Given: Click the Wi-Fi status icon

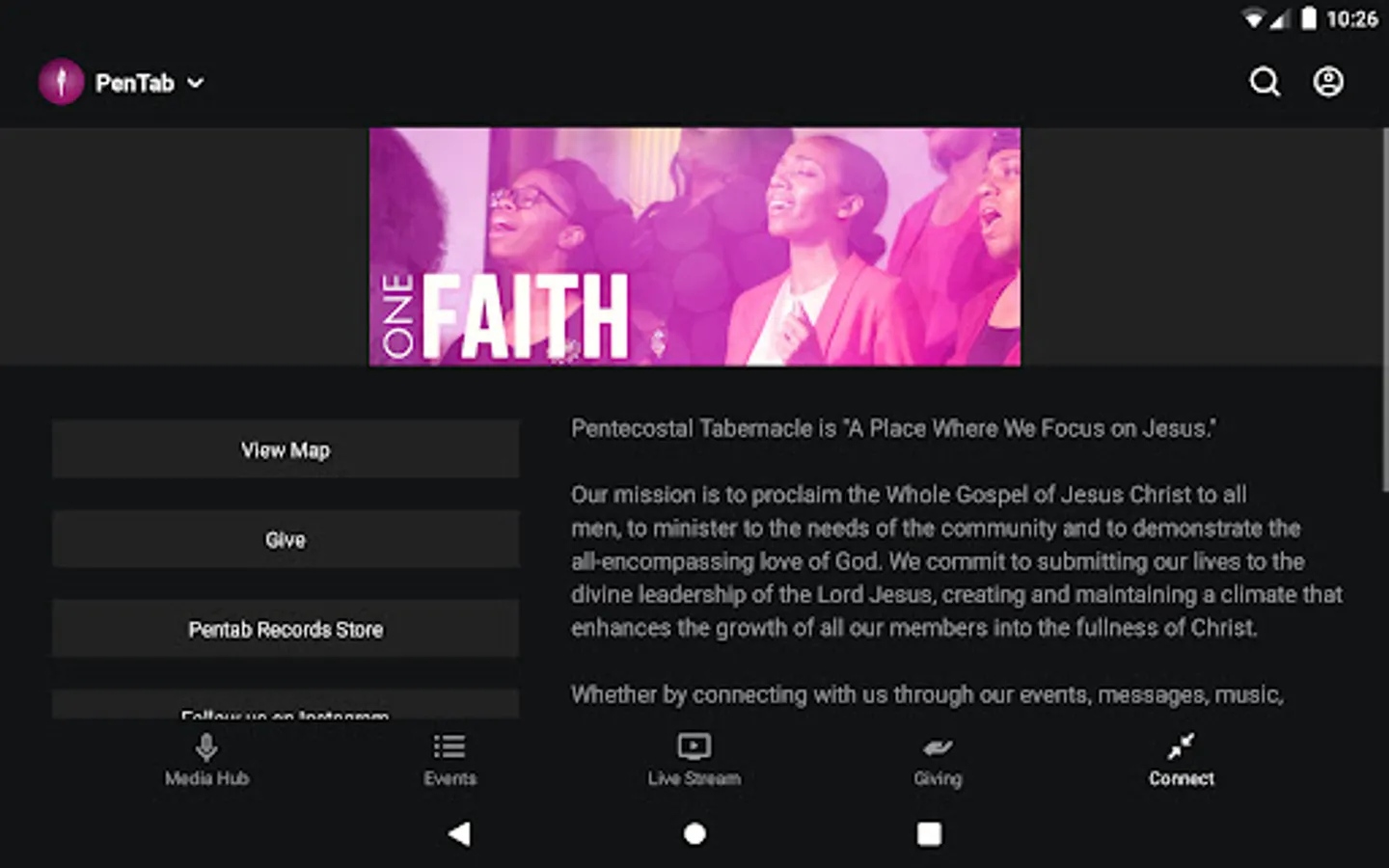Looking at the screenshot, I should pyautogui.click(x=1253, y=19).
